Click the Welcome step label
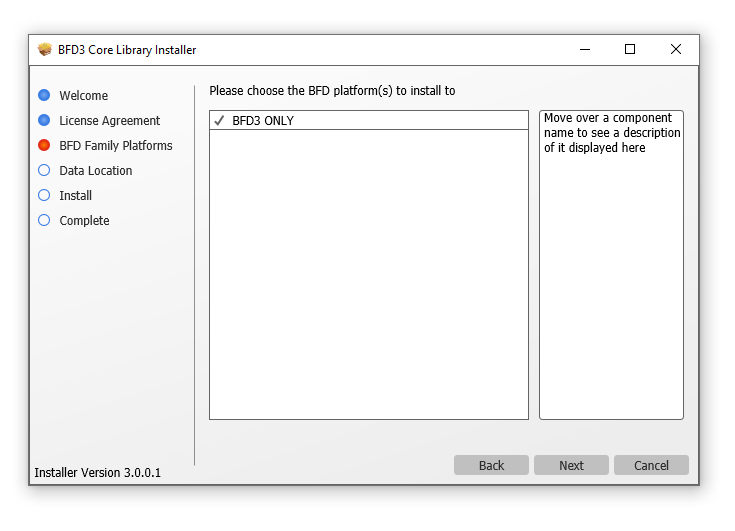 83,96
